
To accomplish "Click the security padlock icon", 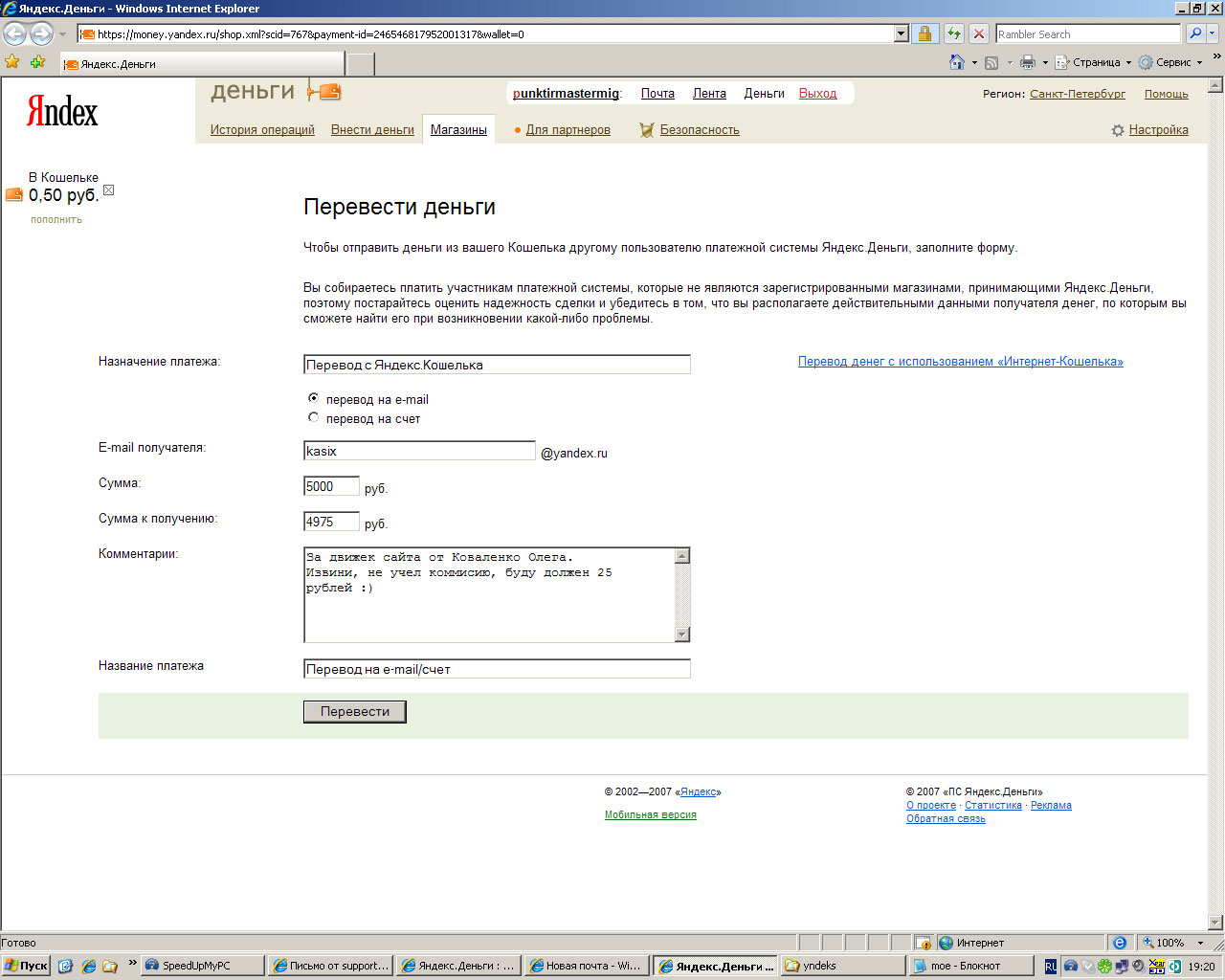I will click(924, 34).
